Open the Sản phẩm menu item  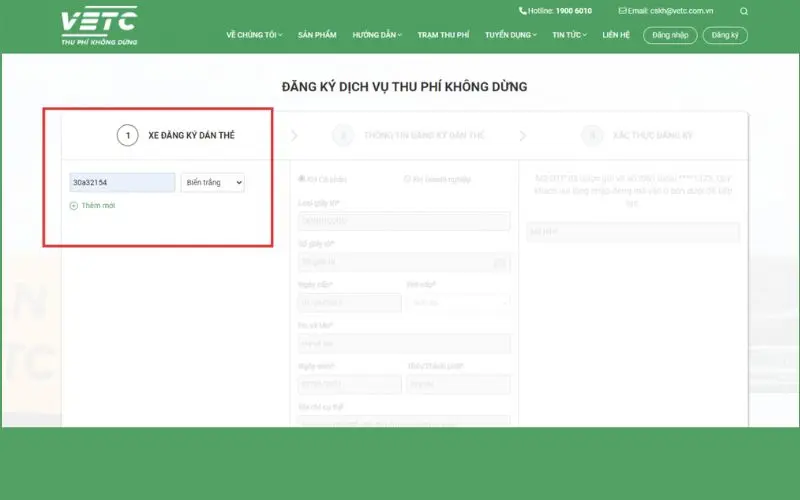317,35
